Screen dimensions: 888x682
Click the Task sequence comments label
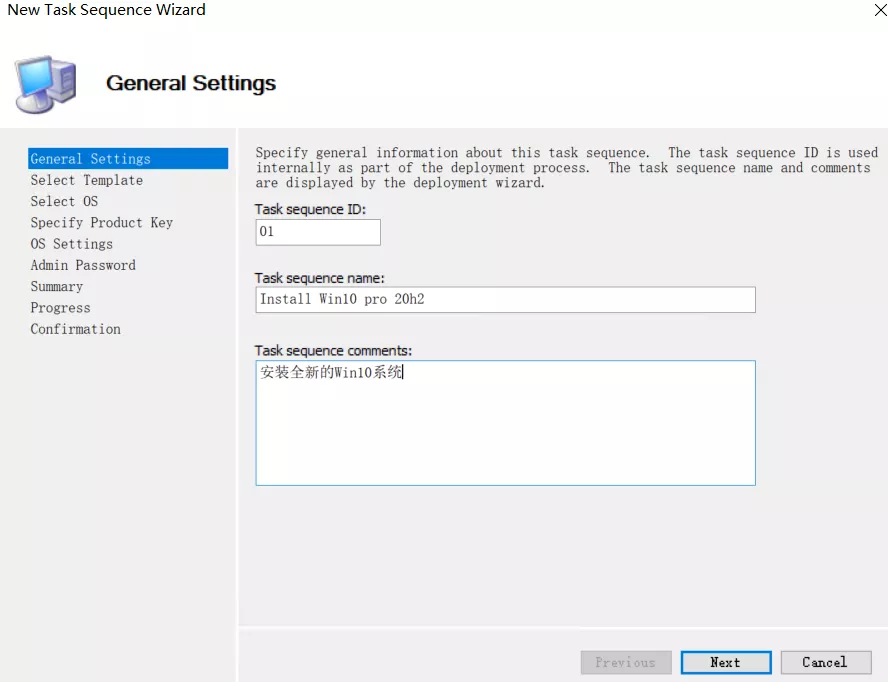(333, 351)
